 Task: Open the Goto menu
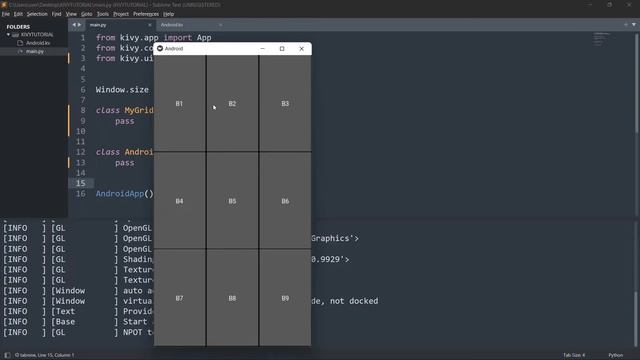[87, 14]
